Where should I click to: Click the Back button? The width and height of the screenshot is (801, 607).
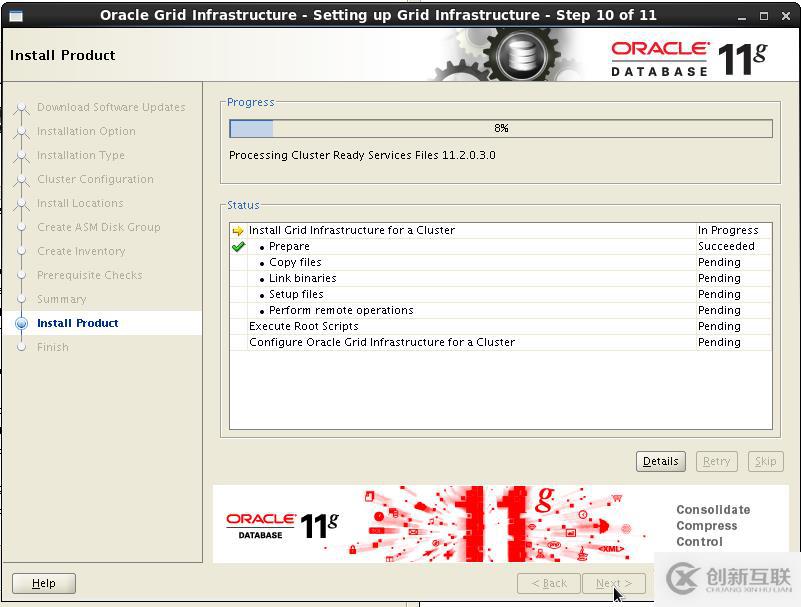(x=549, y=583)
